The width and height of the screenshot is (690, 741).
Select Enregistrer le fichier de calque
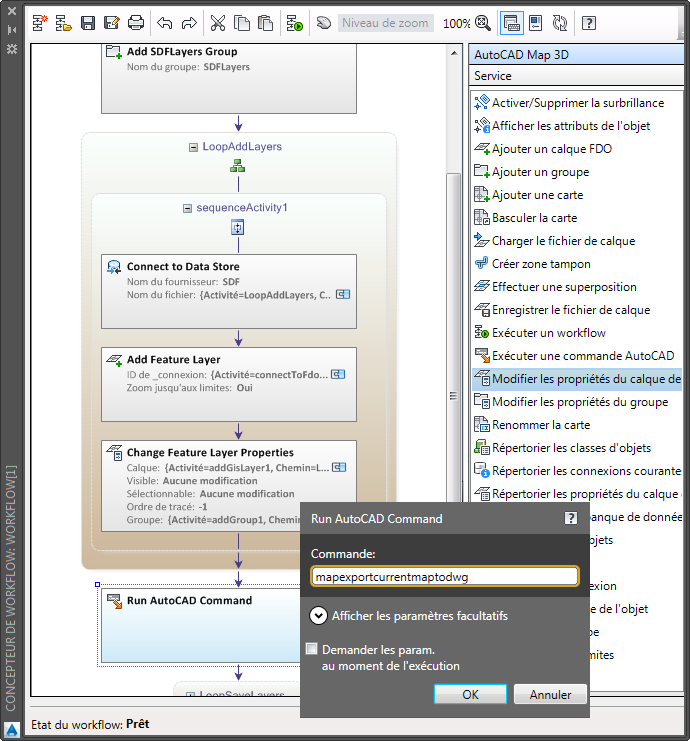(578, 310)
